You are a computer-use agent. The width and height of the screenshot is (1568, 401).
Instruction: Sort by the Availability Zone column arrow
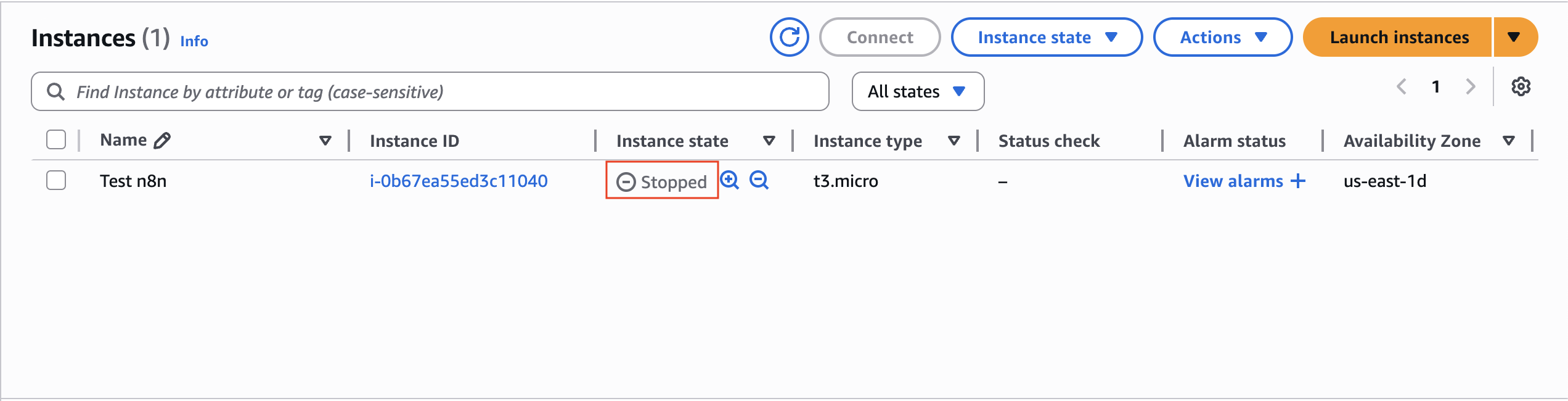(1509, 141)
